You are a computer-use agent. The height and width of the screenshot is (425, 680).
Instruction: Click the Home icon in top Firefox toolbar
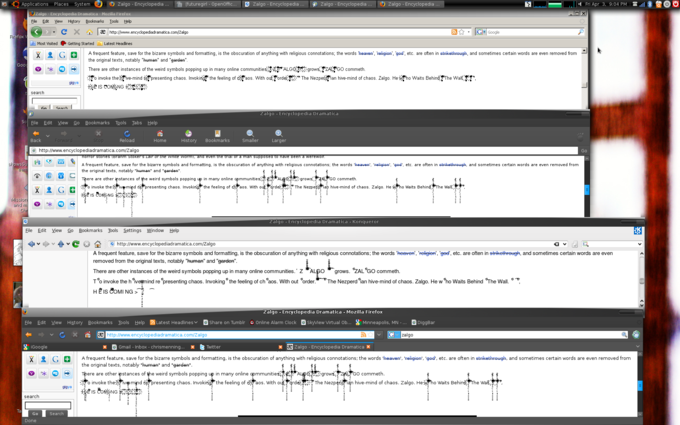tap(89, 32)
